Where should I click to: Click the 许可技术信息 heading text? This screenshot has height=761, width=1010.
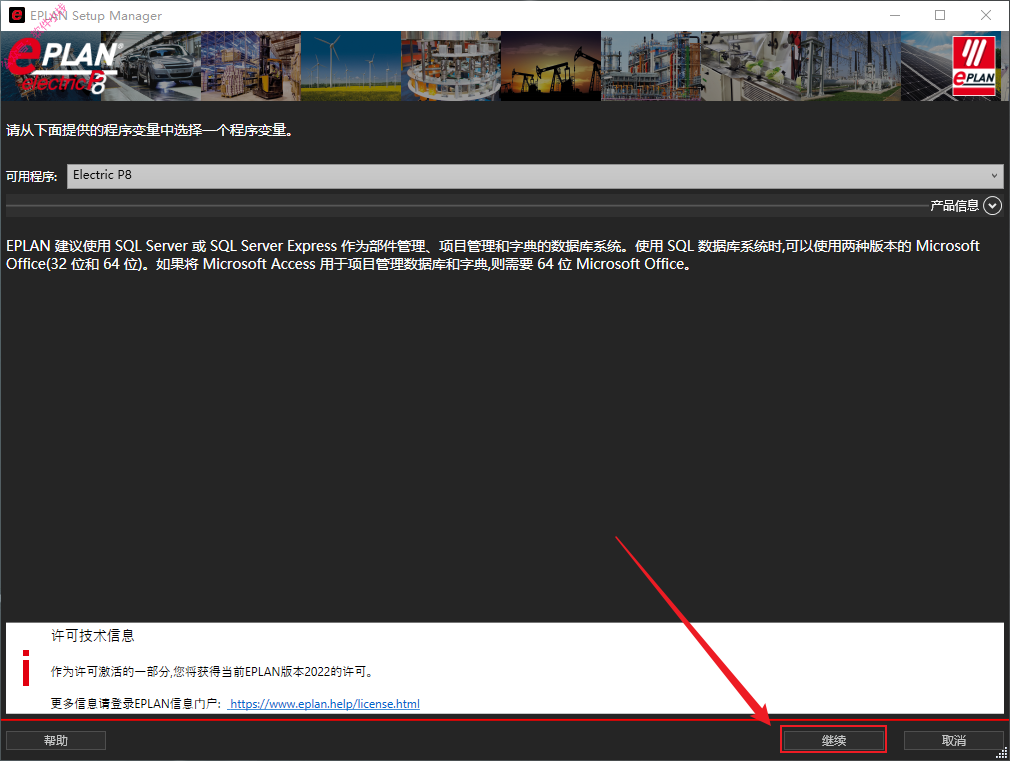tap(93, 636)
